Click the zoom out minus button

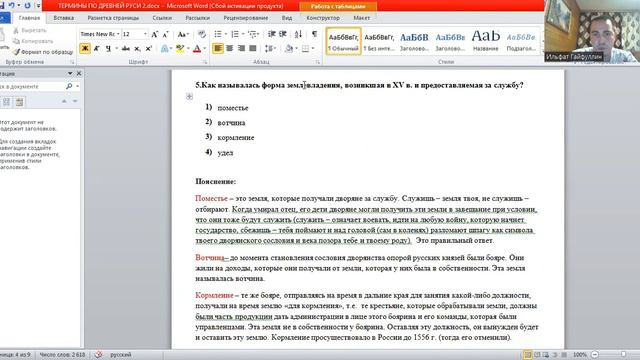pos(595,355)
